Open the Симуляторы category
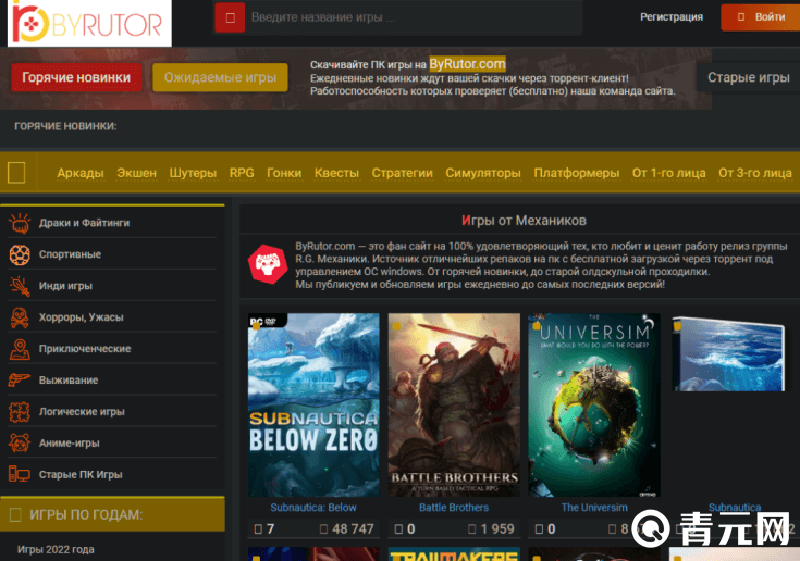 (483, 173)
